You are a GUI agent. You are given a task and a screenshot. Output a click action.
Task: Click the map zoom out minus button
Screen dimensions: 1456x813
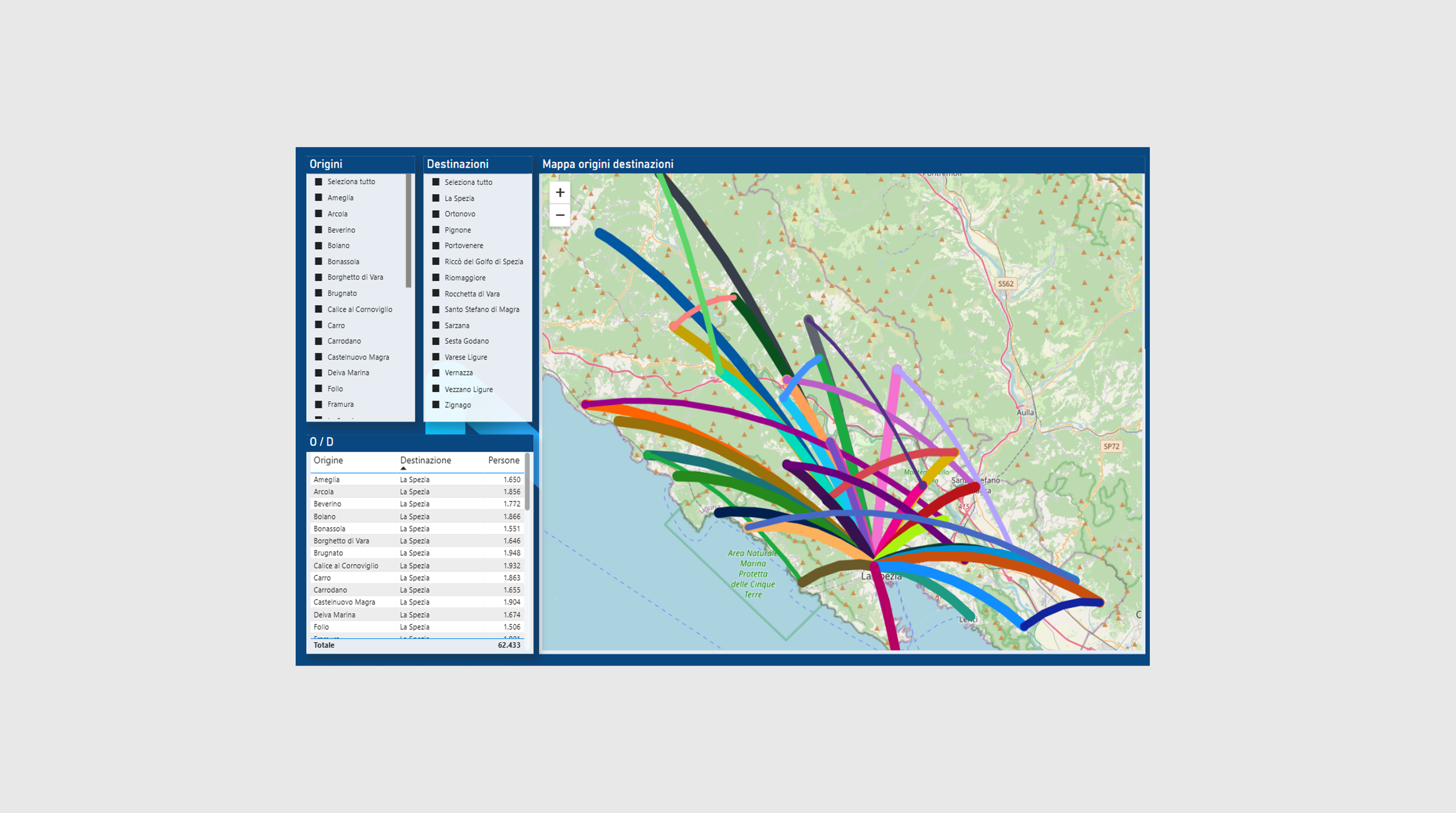pyautogui.click(x=560, y=215)
